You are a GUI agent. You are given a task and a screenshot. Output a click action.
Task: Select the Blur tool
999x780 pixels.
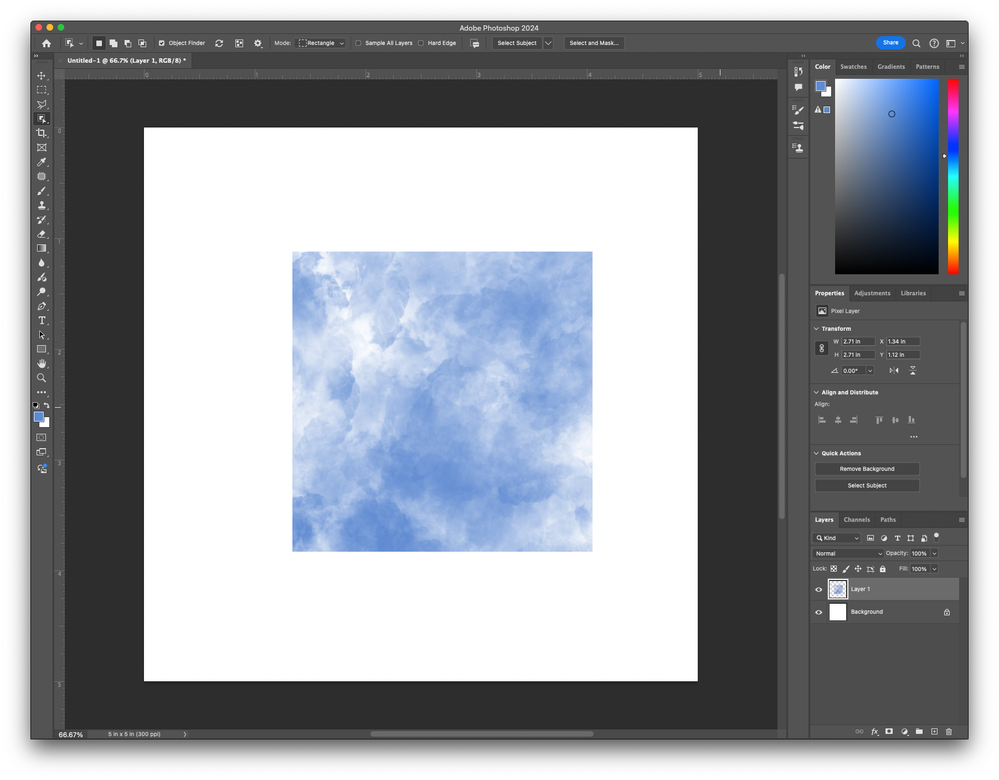pos(41,263)
